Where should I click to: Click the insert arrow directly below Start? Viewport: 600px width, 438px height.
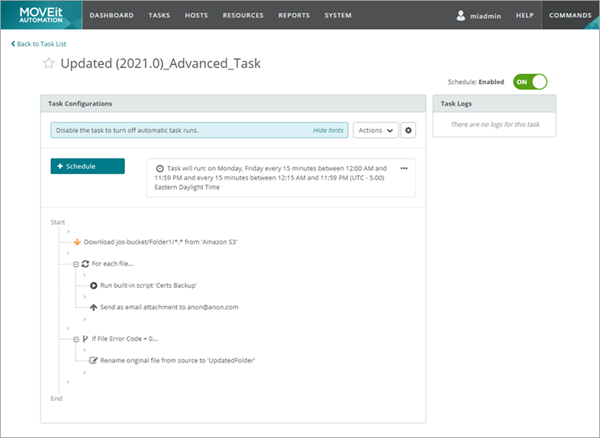(x=68, y=231)
